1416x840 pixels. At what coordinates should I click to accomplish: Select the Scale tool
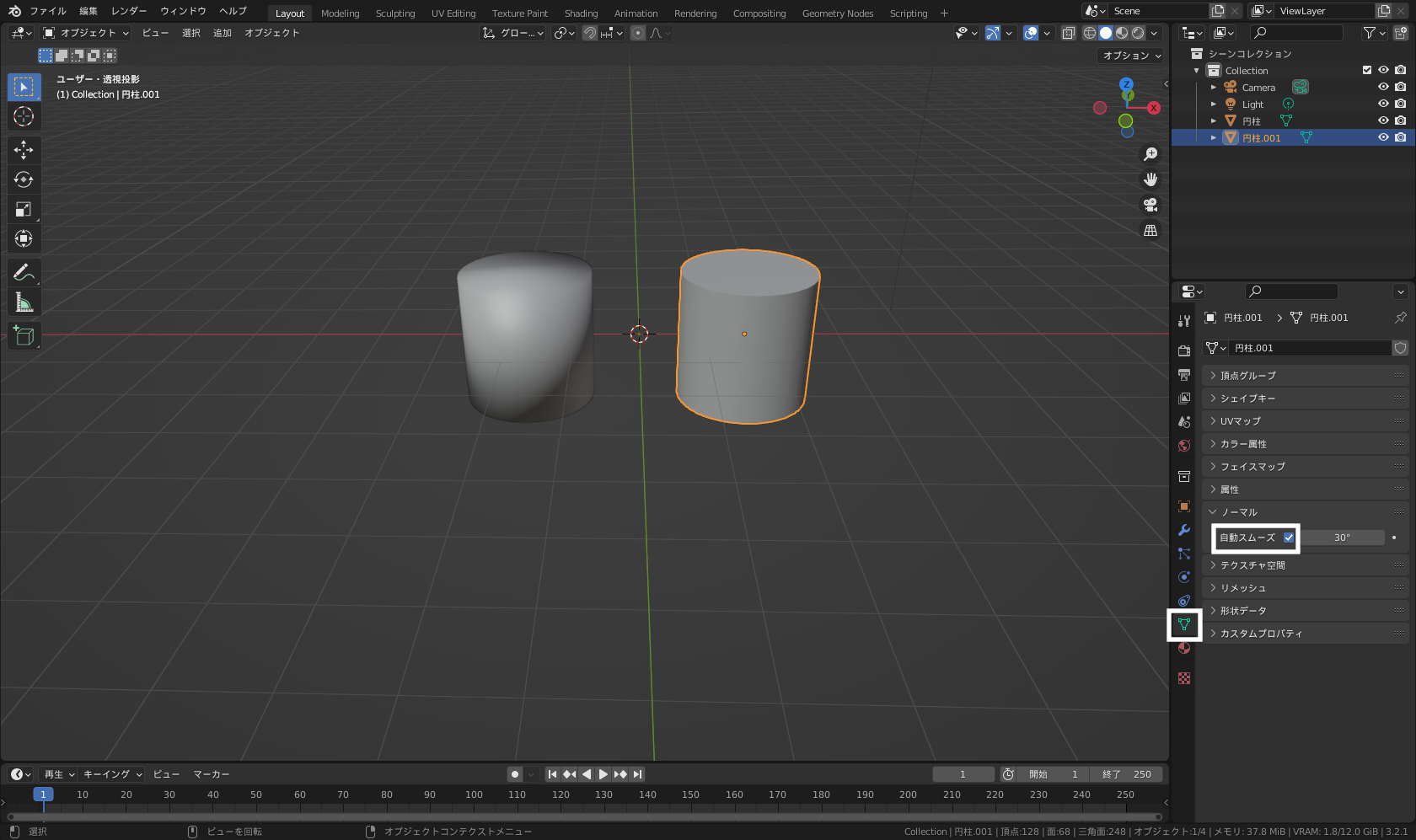click(x=24, y=209)
